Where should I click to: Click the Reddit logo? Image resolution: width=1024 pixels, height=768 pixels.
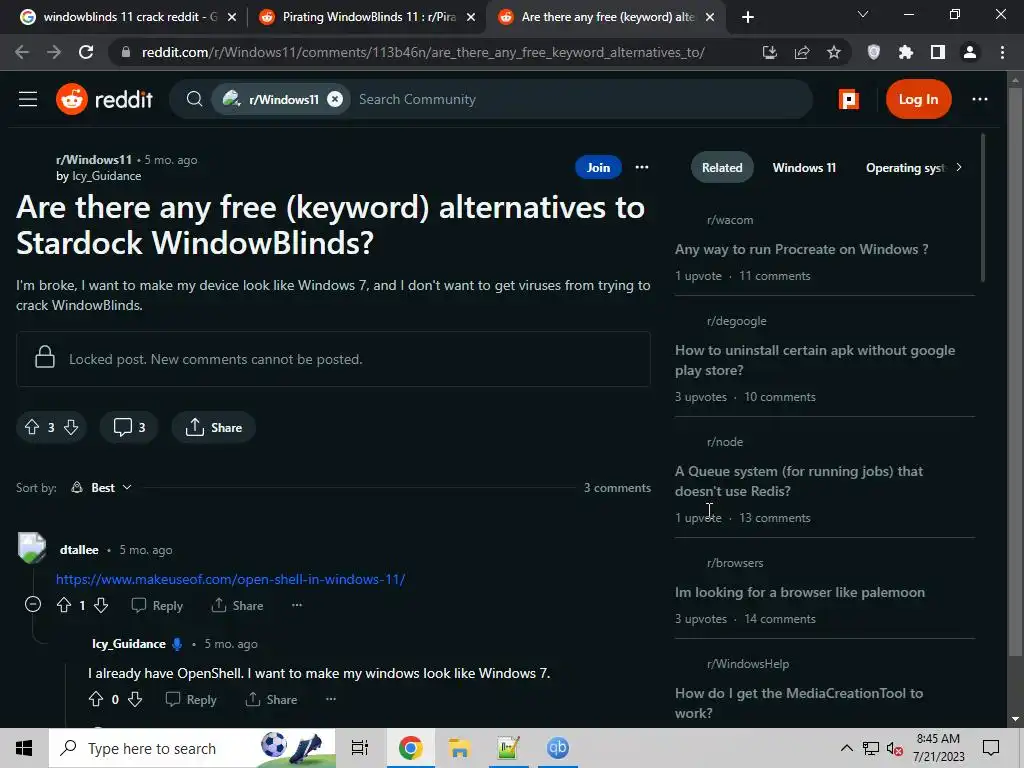click(x=104, y=99)
